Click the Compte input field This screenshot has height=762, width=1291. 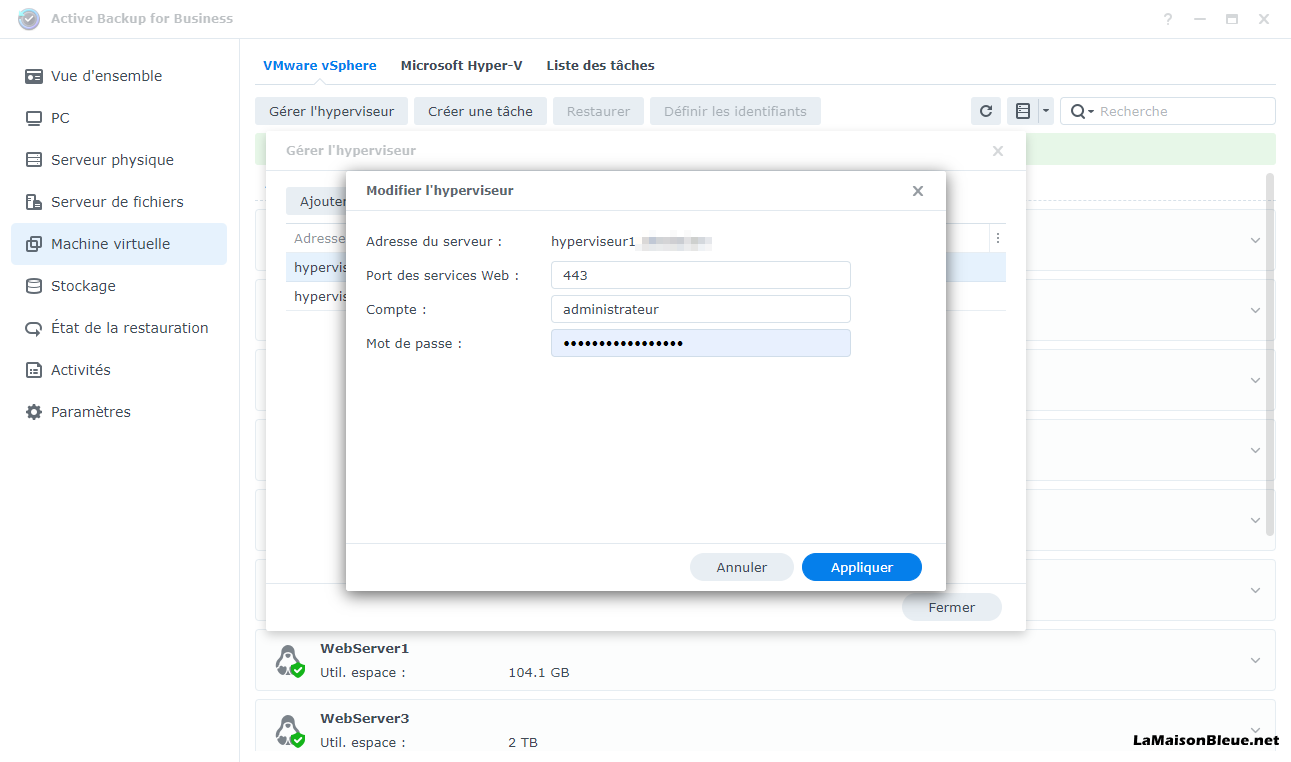(701, 309)
